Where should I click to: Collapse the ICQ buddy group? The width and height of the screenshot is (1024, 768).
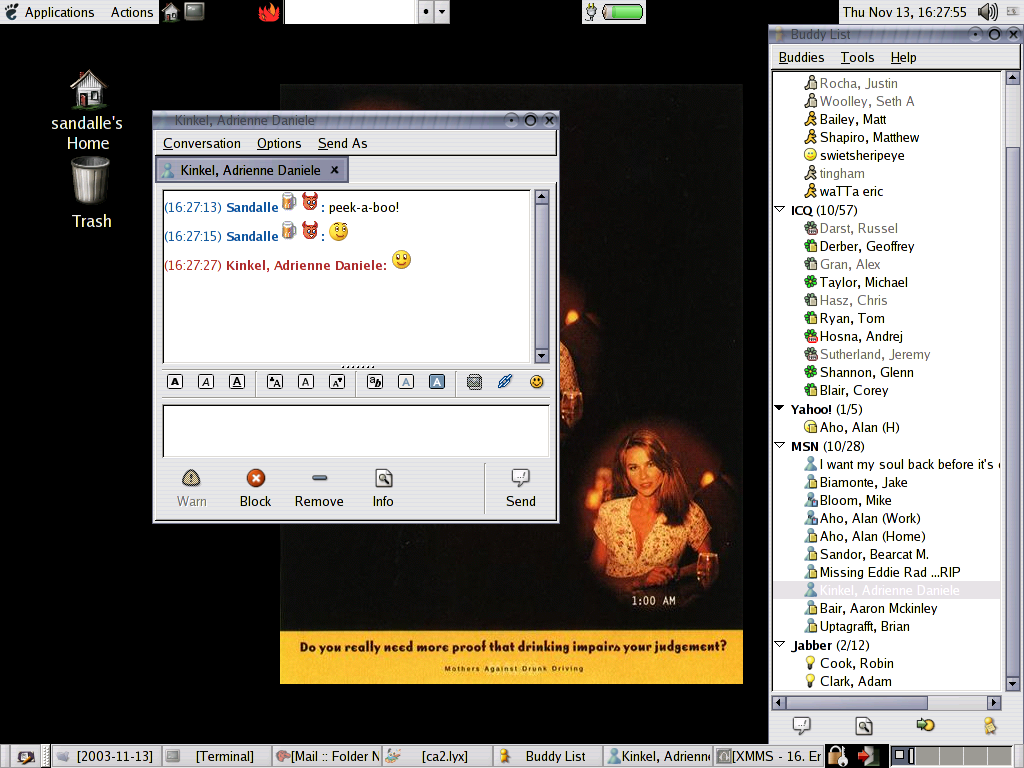tap(780, 210)
